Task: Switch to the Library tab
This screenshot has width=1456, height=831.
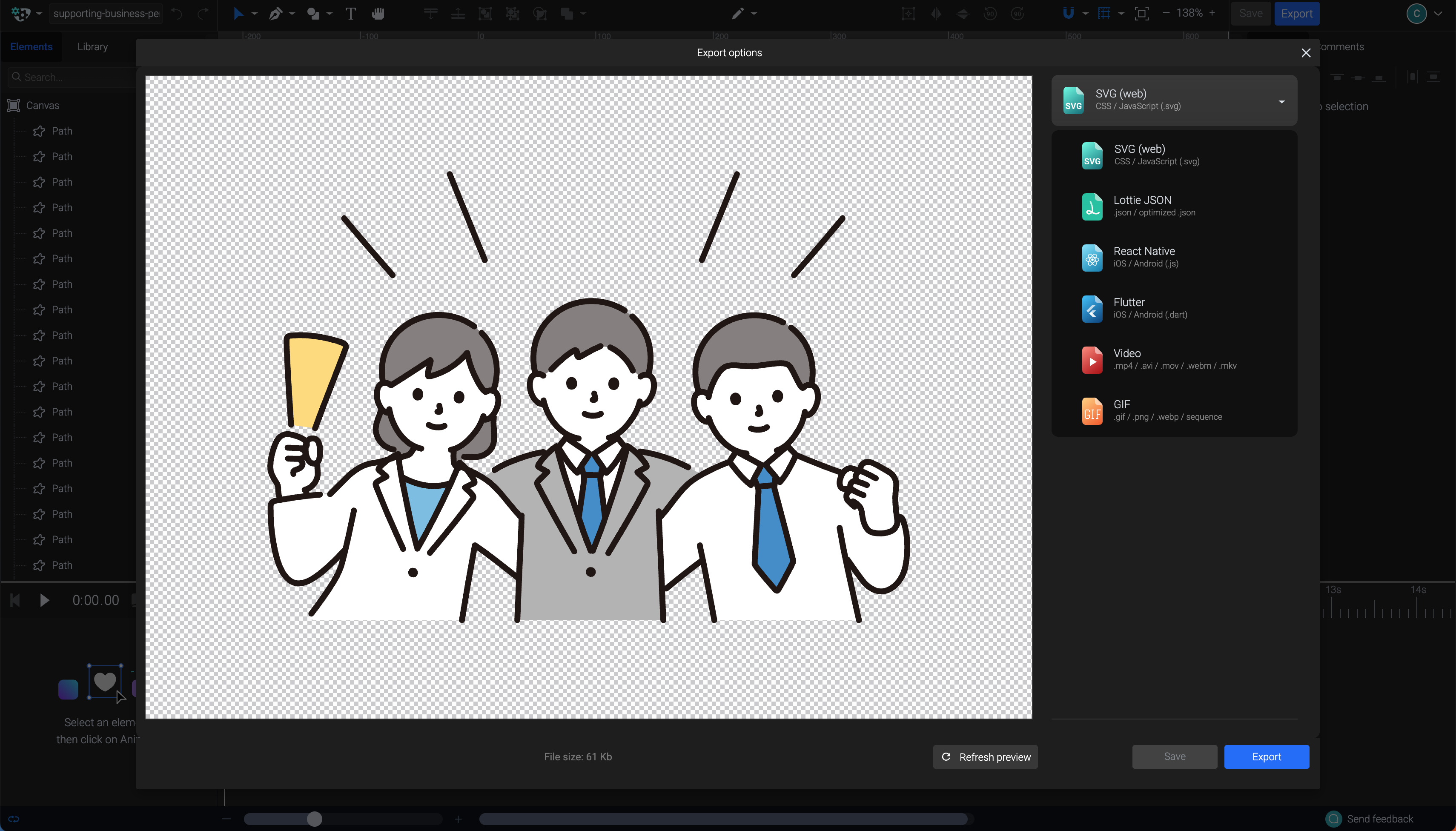Action: (92, 47)
